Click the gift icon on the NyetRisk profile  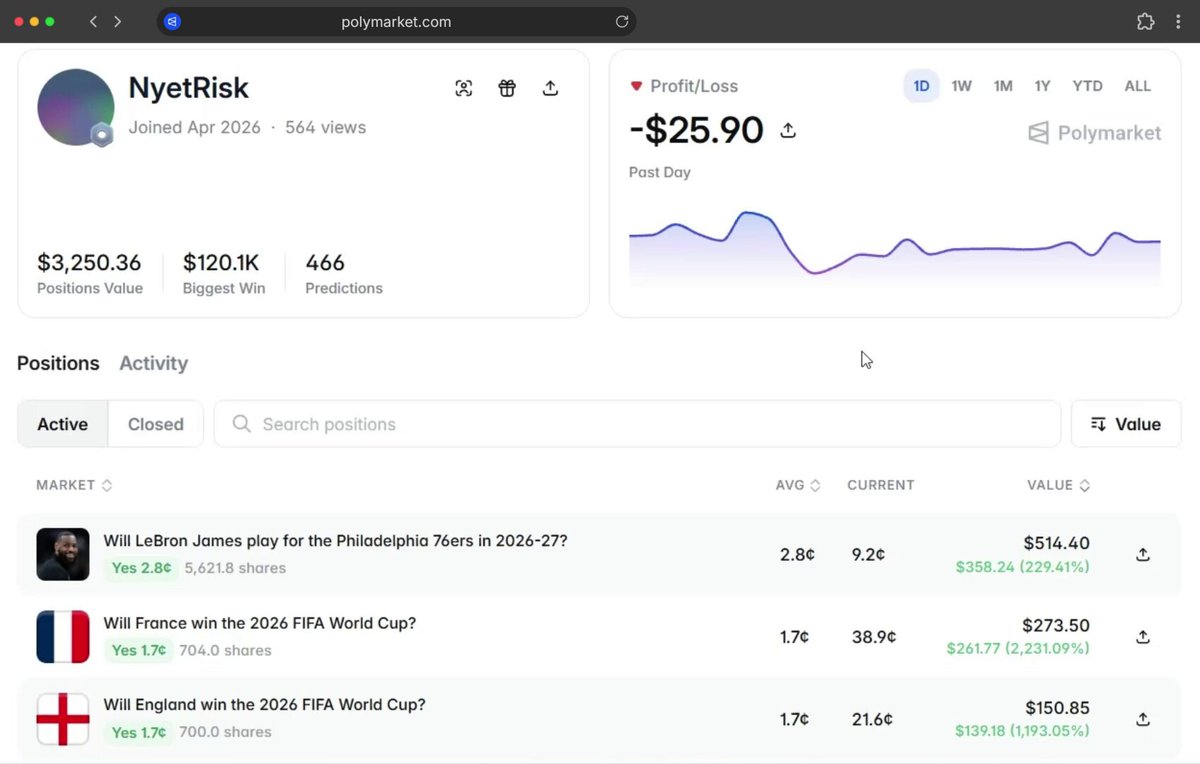(507, 88)
